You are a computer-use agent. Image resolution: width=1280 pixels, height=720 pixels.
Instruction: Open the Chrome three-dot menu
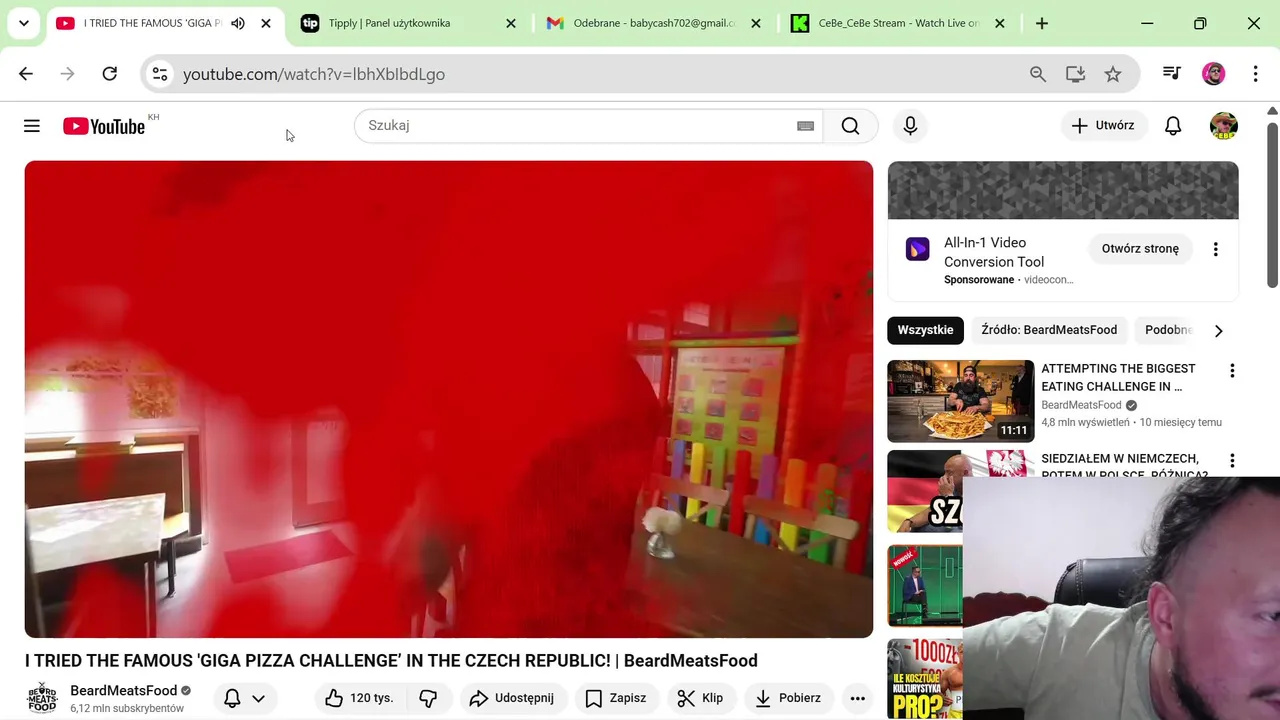(1255, 74)
